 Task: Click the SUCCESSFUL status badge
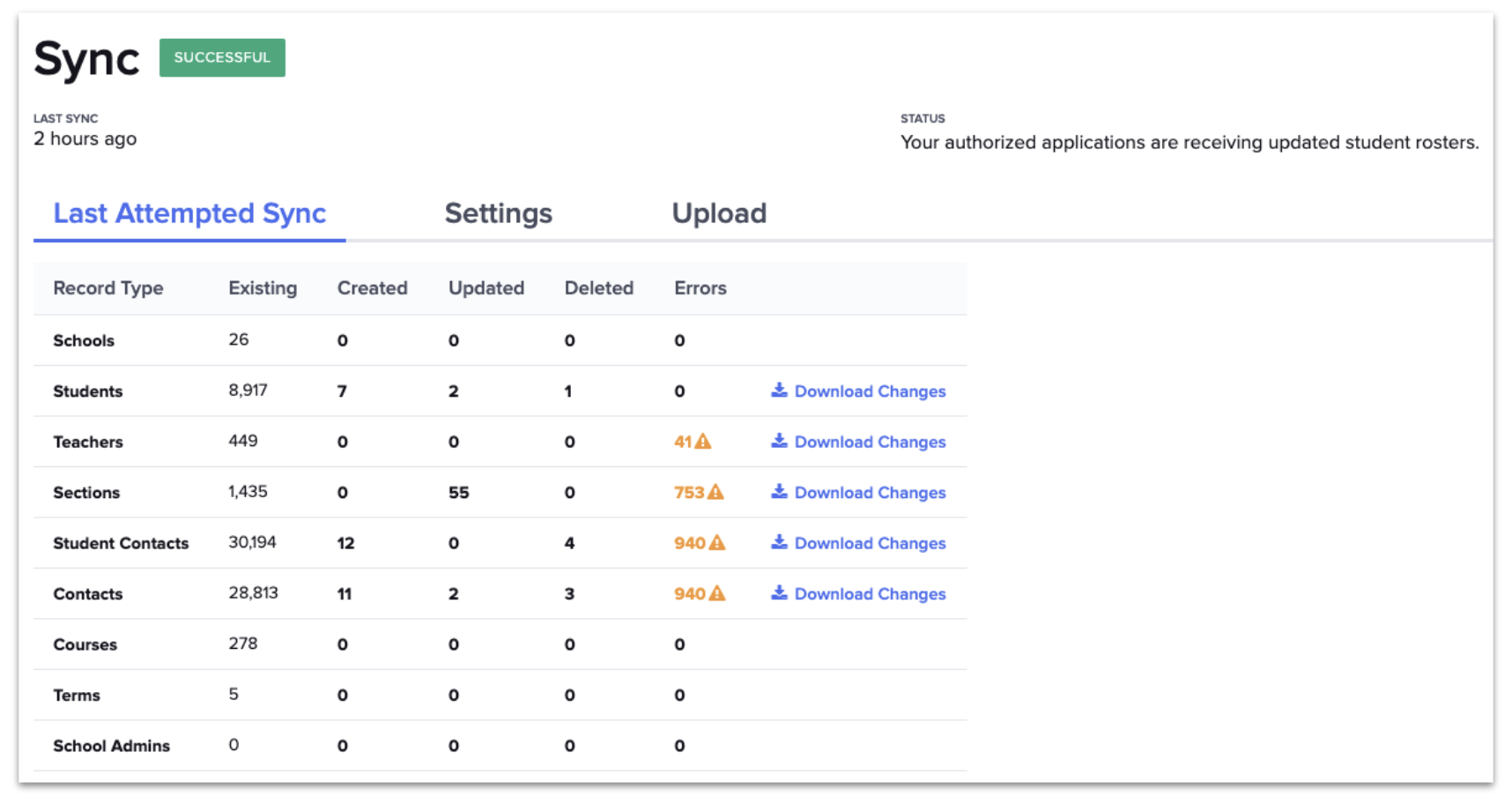[222, 57]
